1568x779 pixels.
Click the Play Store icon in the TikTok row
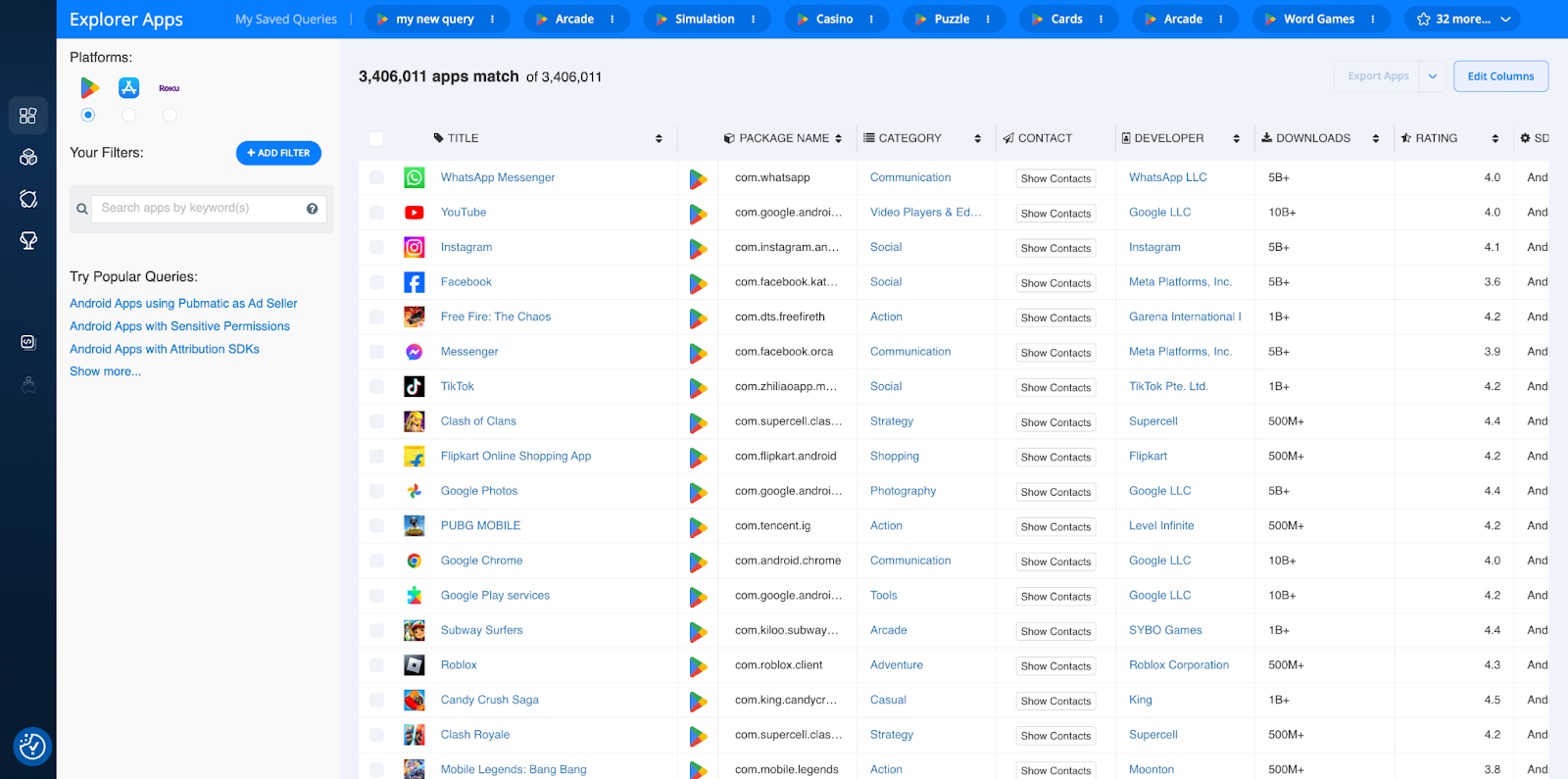tap(698, 387)
